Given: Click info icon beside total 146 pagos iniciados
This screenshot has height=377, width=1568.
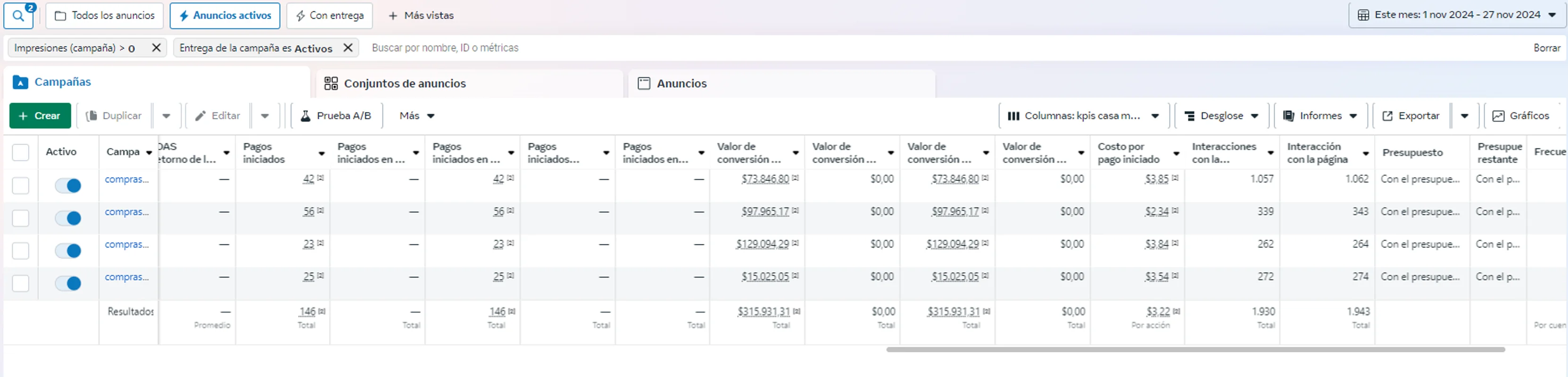Looking at the screenshot, I should (322, 311).
